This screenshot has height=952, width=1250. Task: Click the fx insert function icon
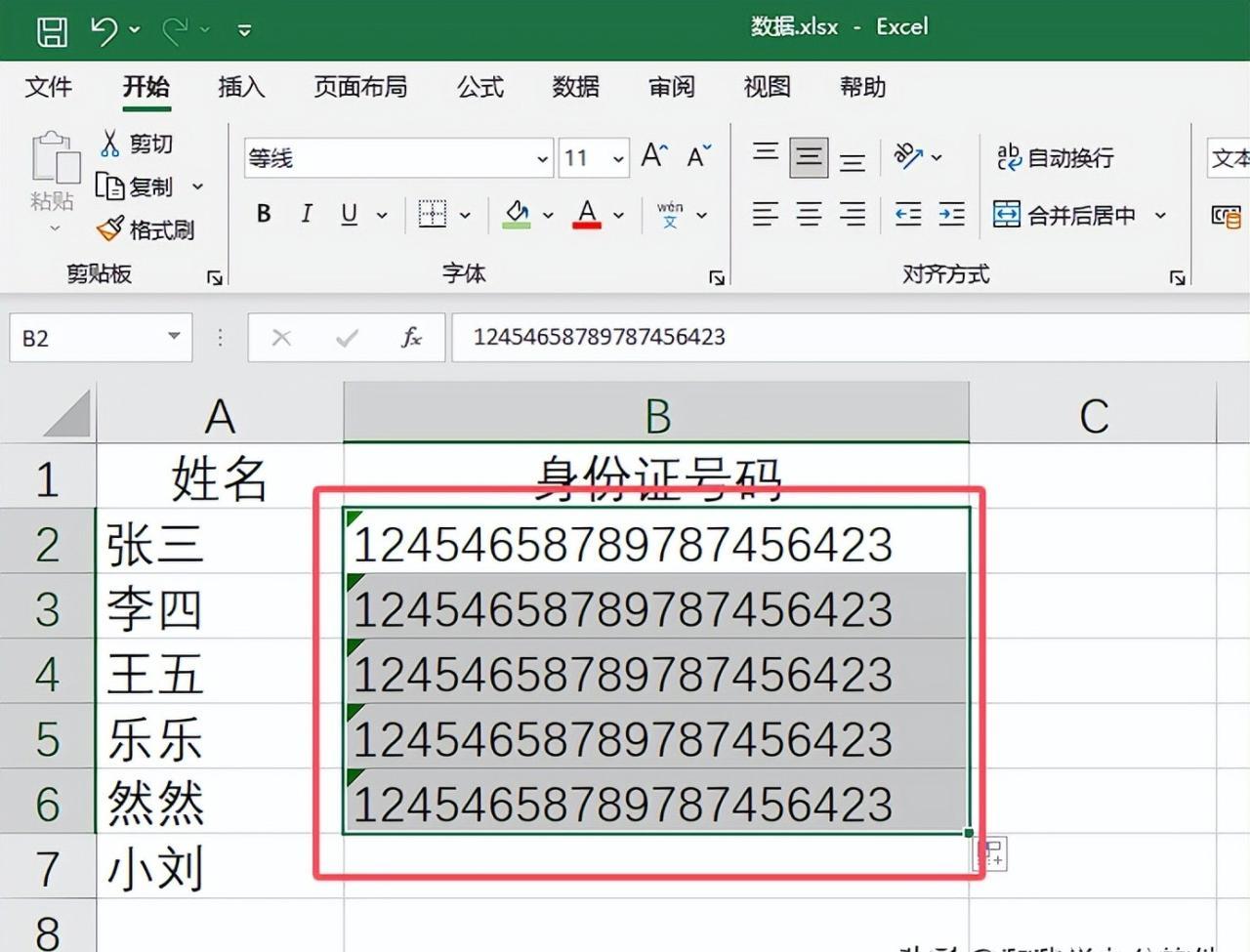point(411,338)
